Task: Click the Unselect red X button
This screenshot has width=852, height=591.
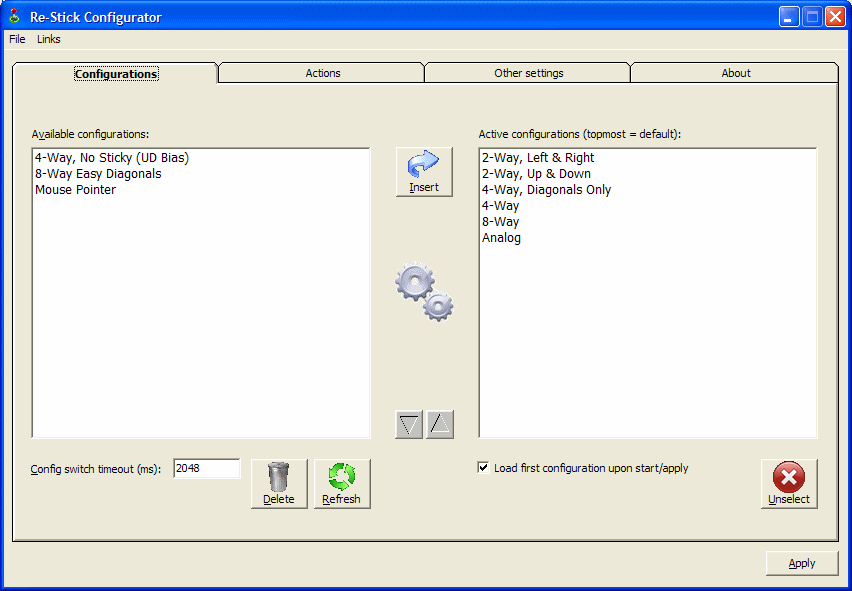Action: [x=788, y=483]
